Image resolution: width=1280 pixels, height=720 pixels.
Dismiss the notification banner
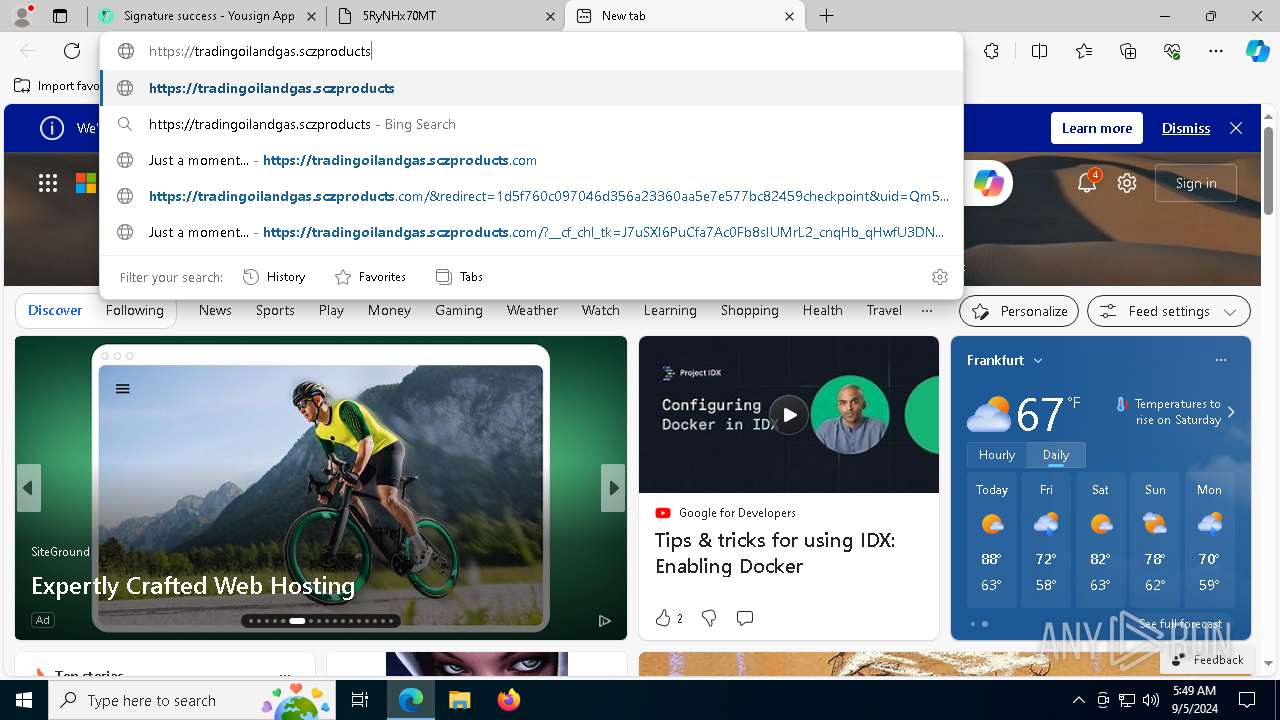click(x=1186, y=128)
